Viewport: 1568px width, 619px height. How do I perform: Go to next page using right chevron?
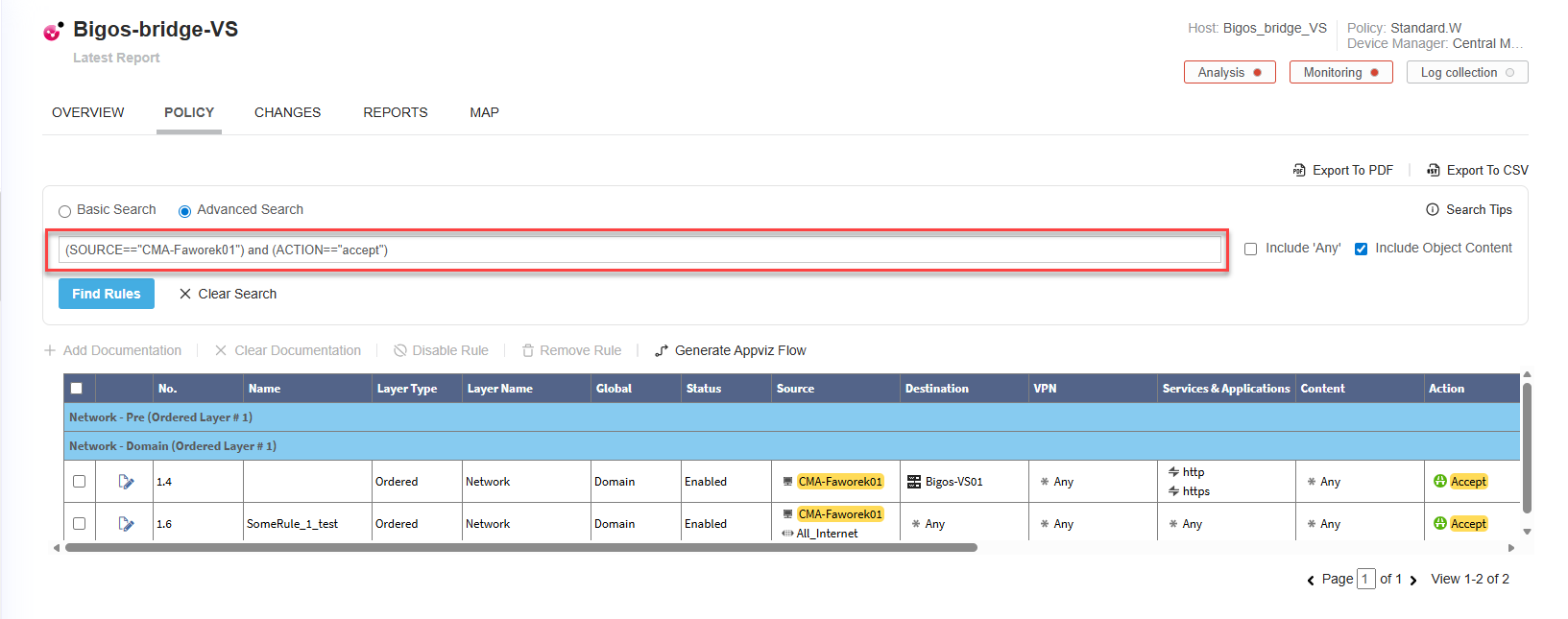[1413, 581]
